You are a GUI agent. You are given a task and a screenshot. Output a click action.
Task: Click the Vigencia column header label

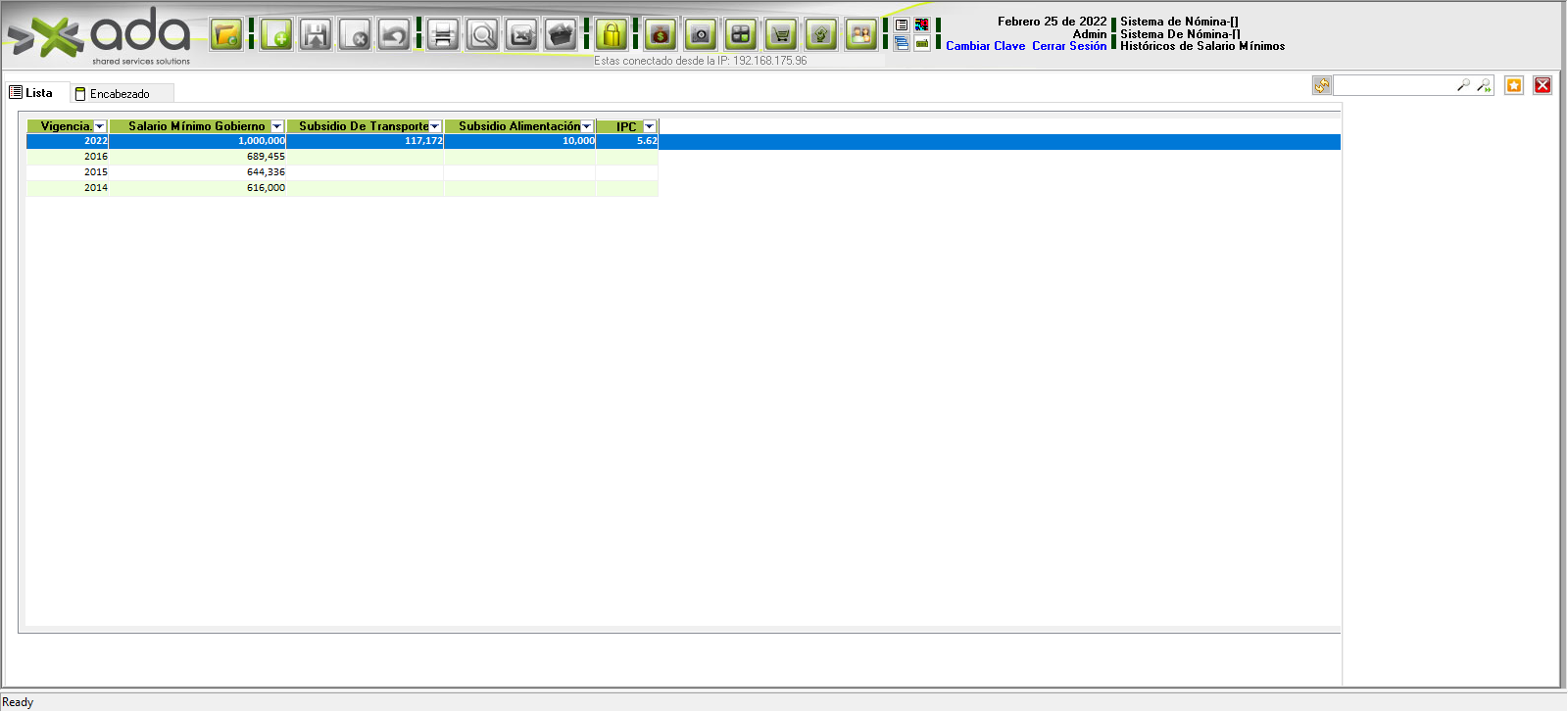pos(67,126)
